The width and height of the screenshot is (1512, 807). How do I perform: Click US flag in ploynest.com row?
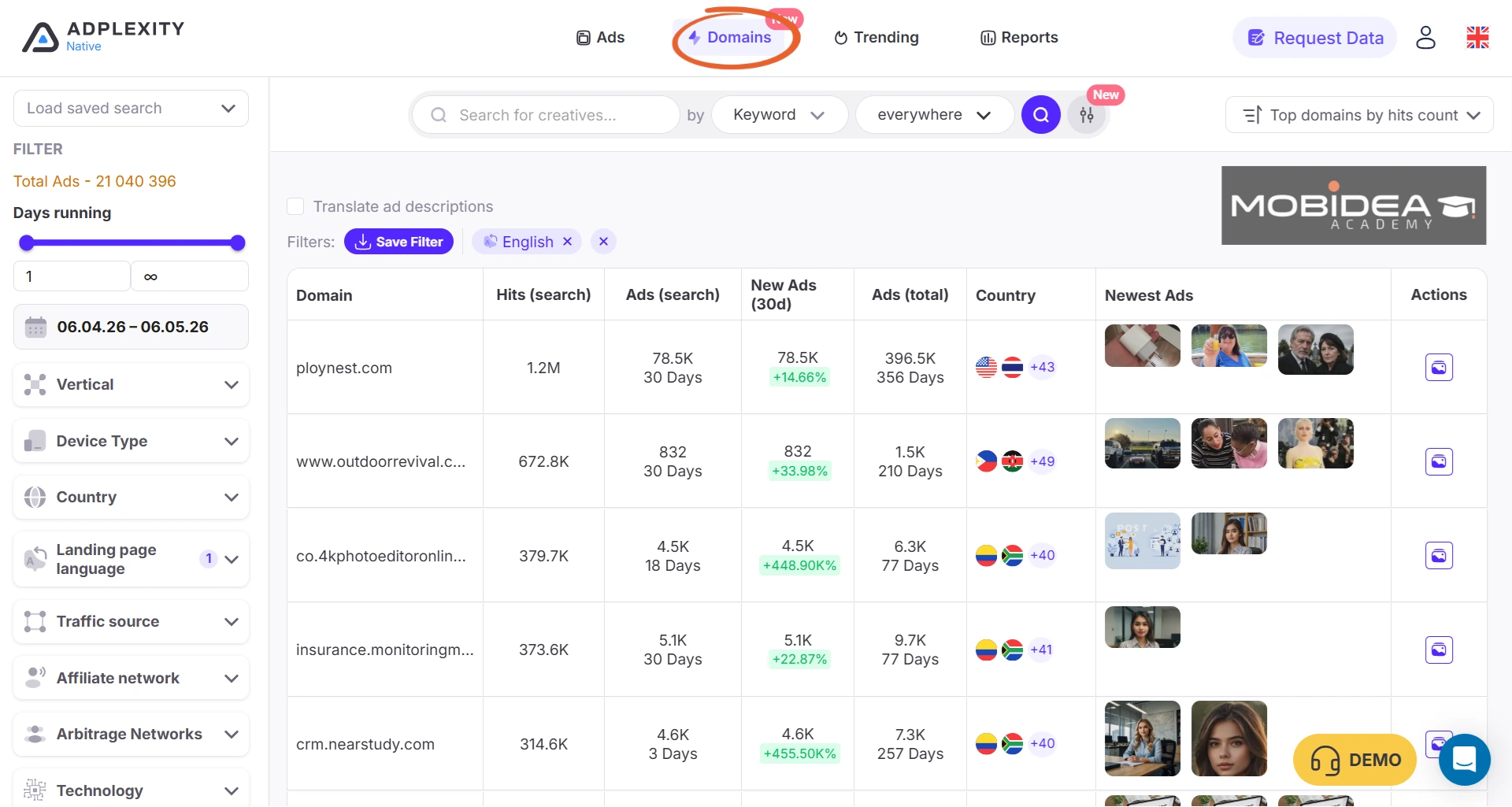tap(986, 367)
